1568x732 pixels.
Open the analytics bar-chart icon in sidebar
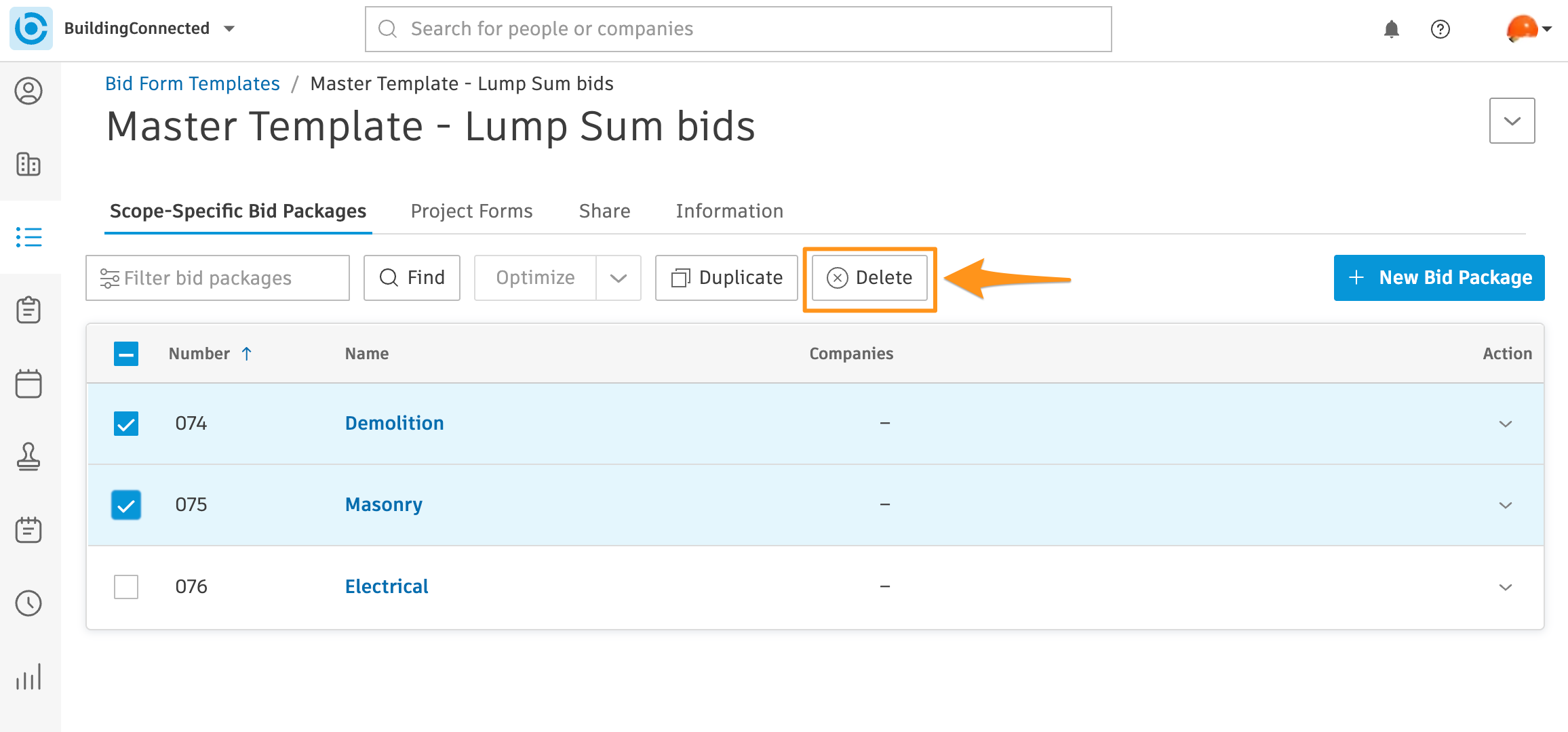(29, 676)
